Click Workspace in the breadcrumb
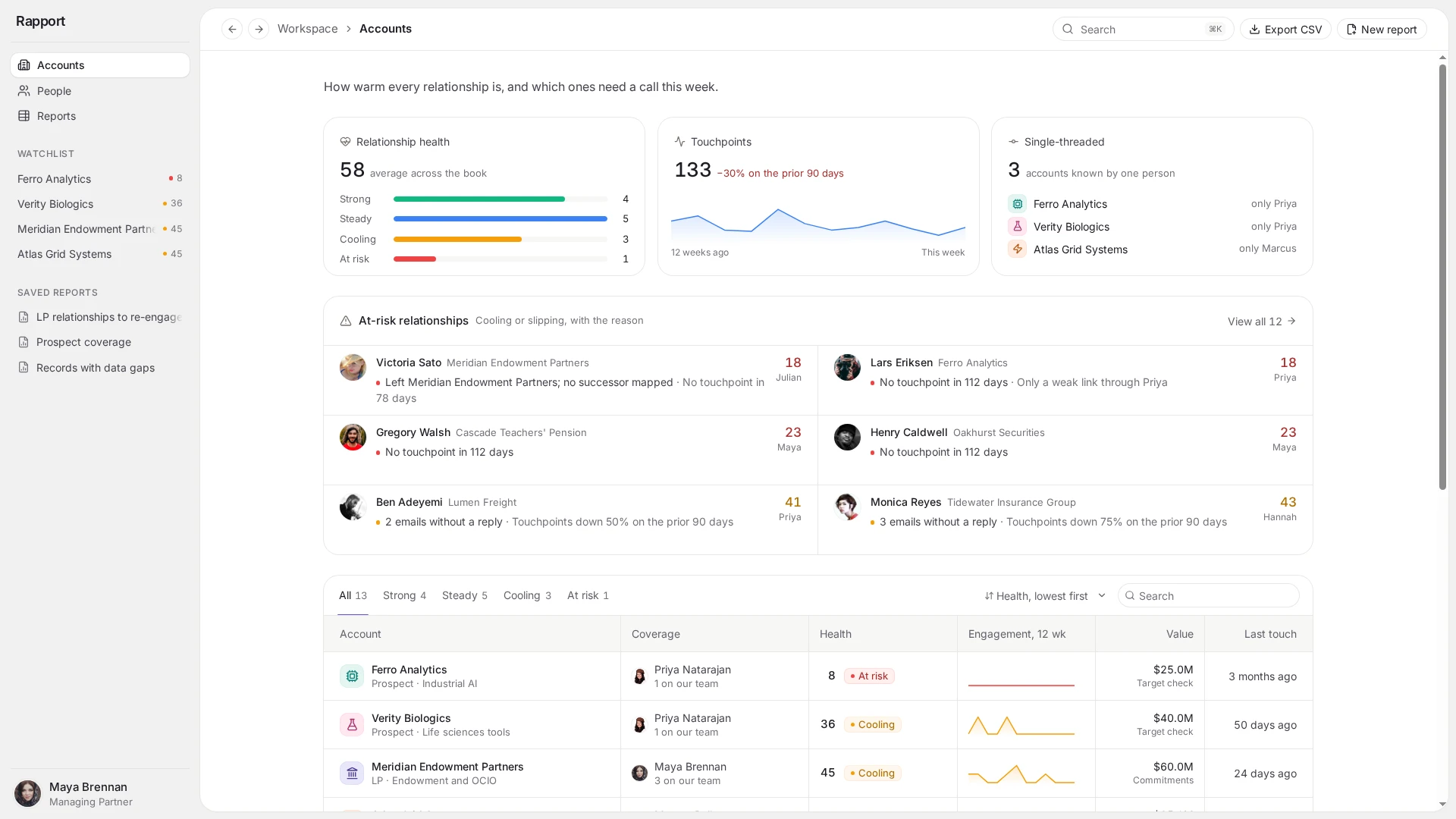Viewport: 1456px width, 819px height. (x=308, y=29)
